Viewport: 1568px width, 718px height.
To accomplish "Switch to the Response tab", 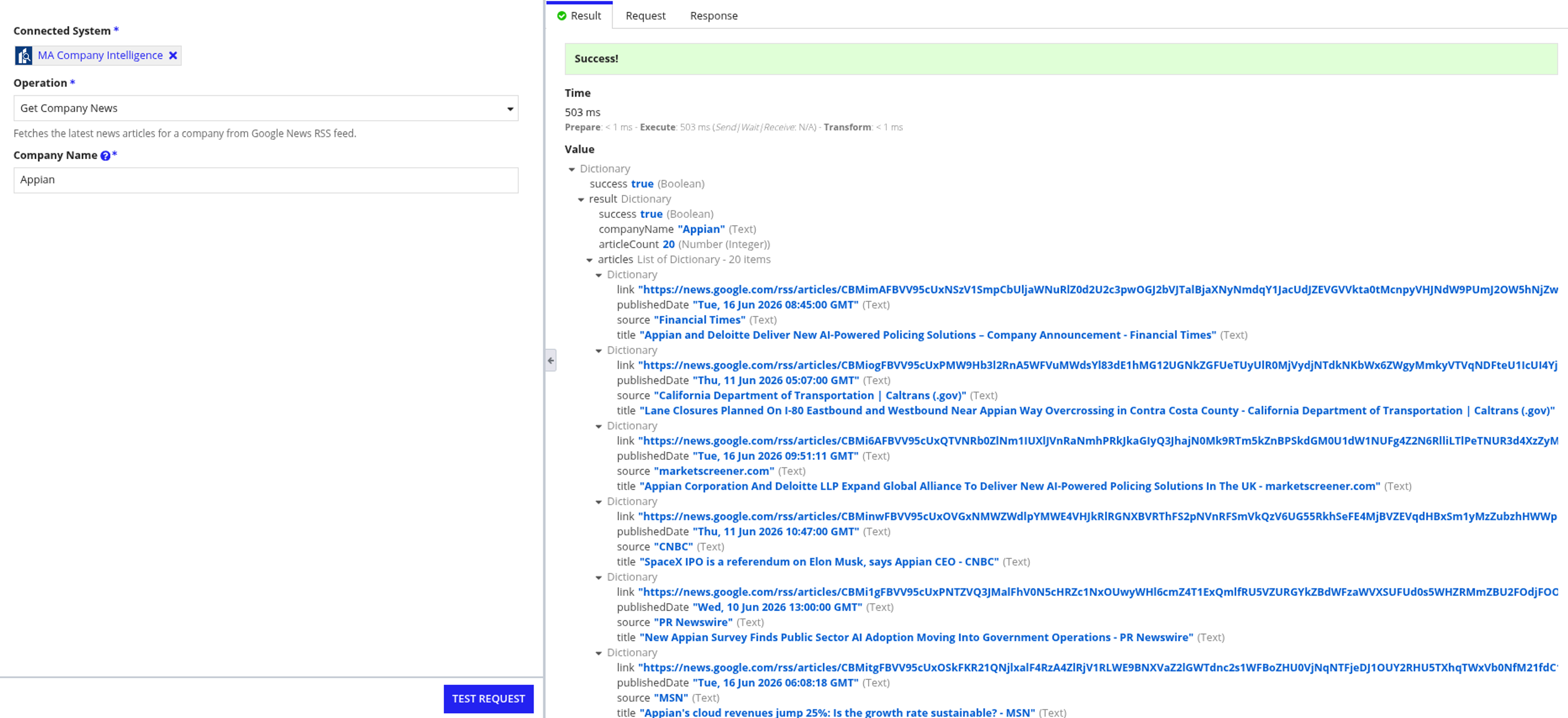I will click(713, 16).
